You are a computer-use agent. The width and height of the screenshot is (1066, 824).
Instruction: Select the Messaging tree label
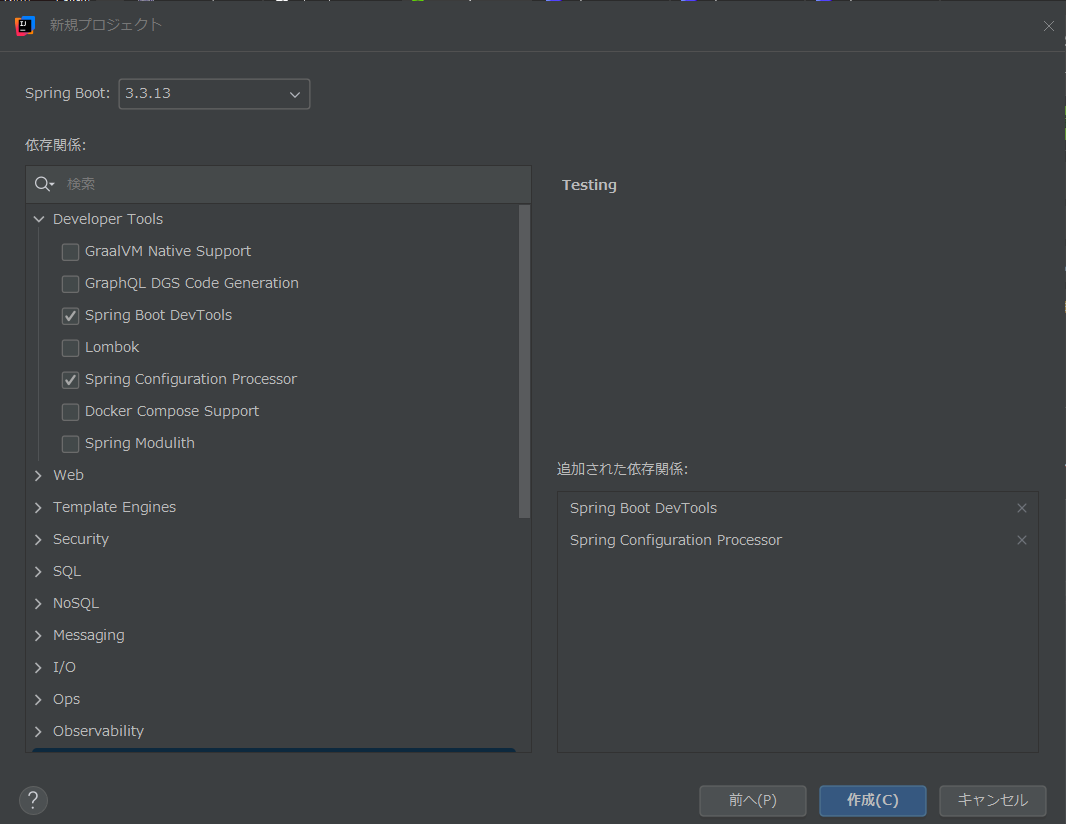pyautogui.click(x=89, y=635)
